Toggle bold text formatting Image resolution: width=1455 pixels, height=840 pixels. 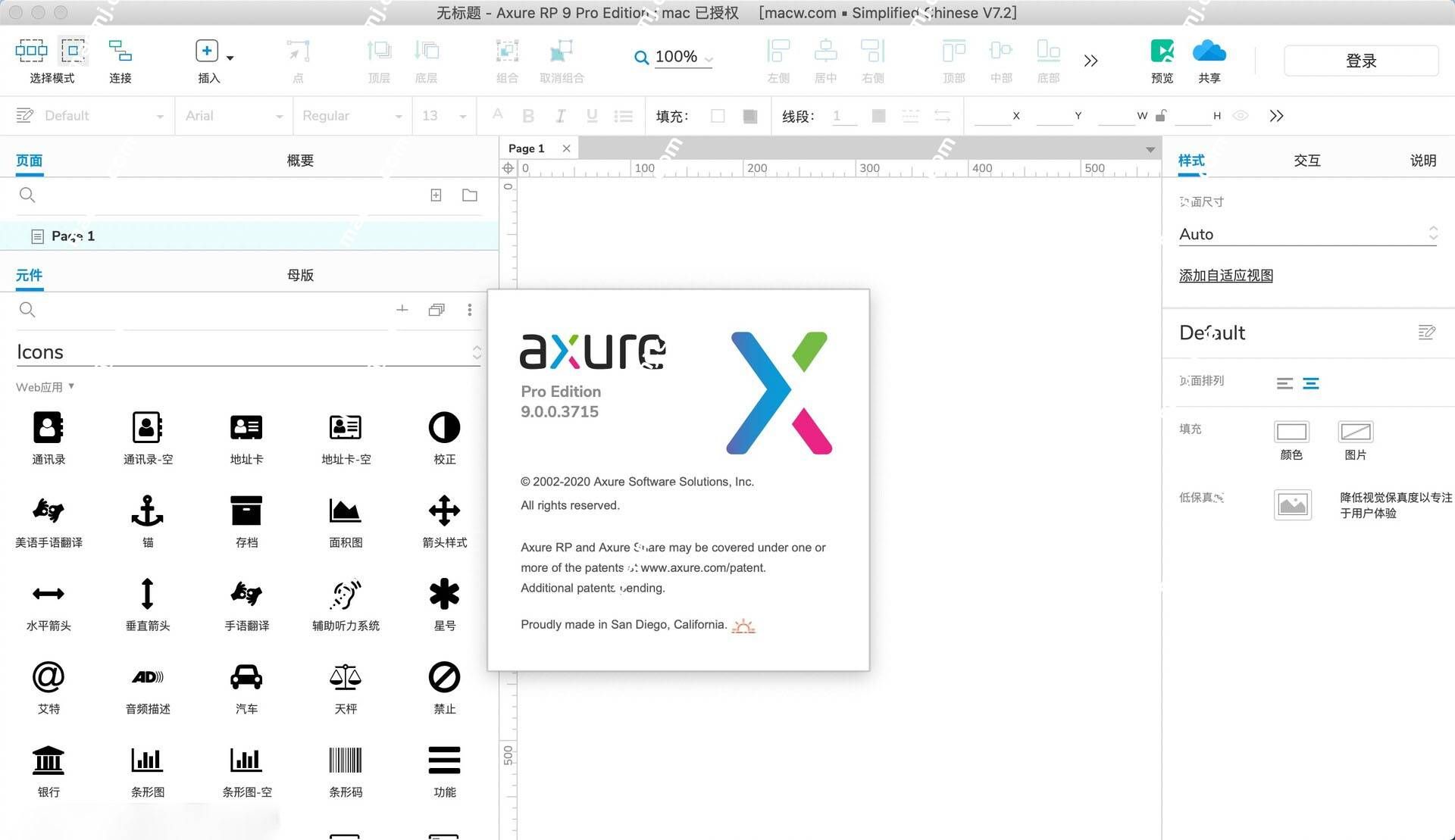(x=528, y=116)
